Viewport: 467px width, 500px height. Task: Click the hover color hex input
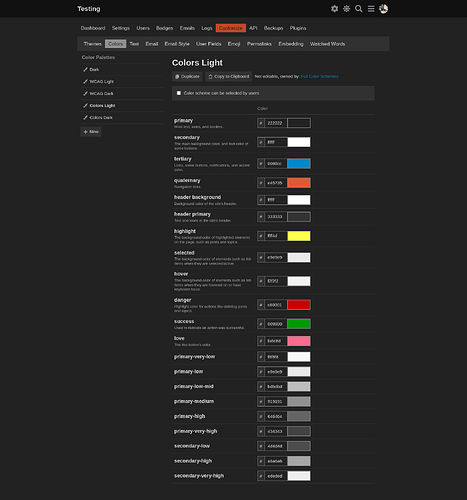click(276, 281)
